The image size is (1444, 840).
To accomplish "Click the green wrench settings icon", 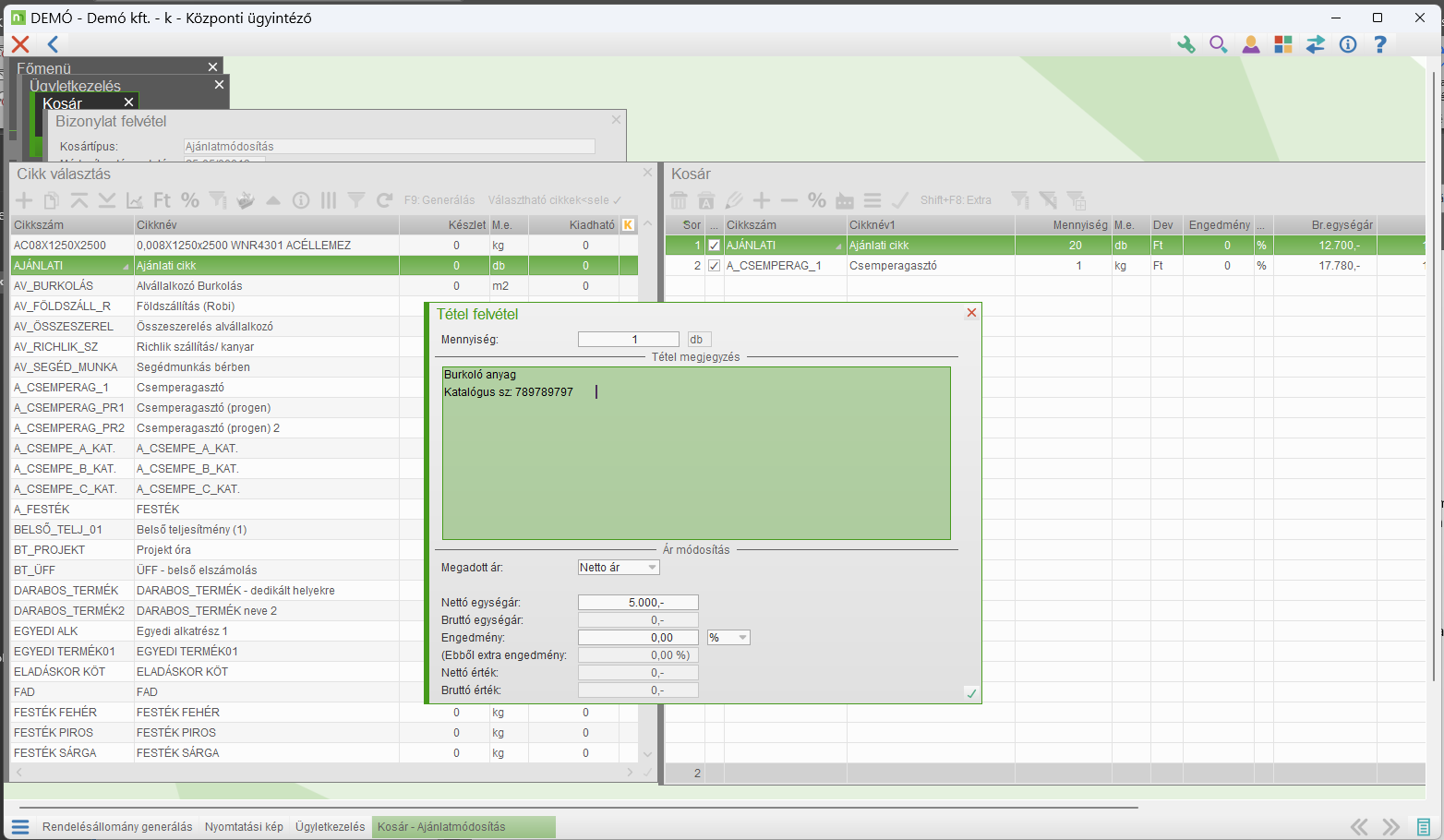I will coord(1185,44).
